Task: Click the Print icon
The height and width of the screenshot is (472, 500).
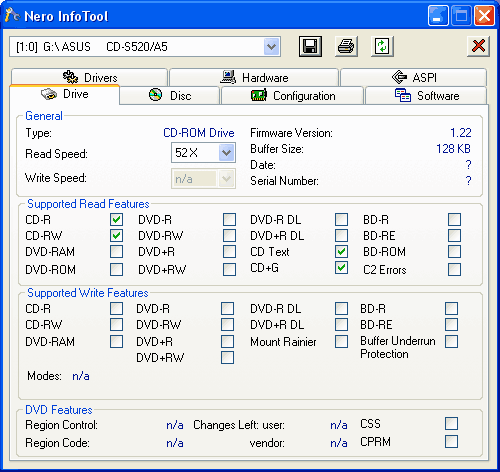Action: click(x=346, y=46)
